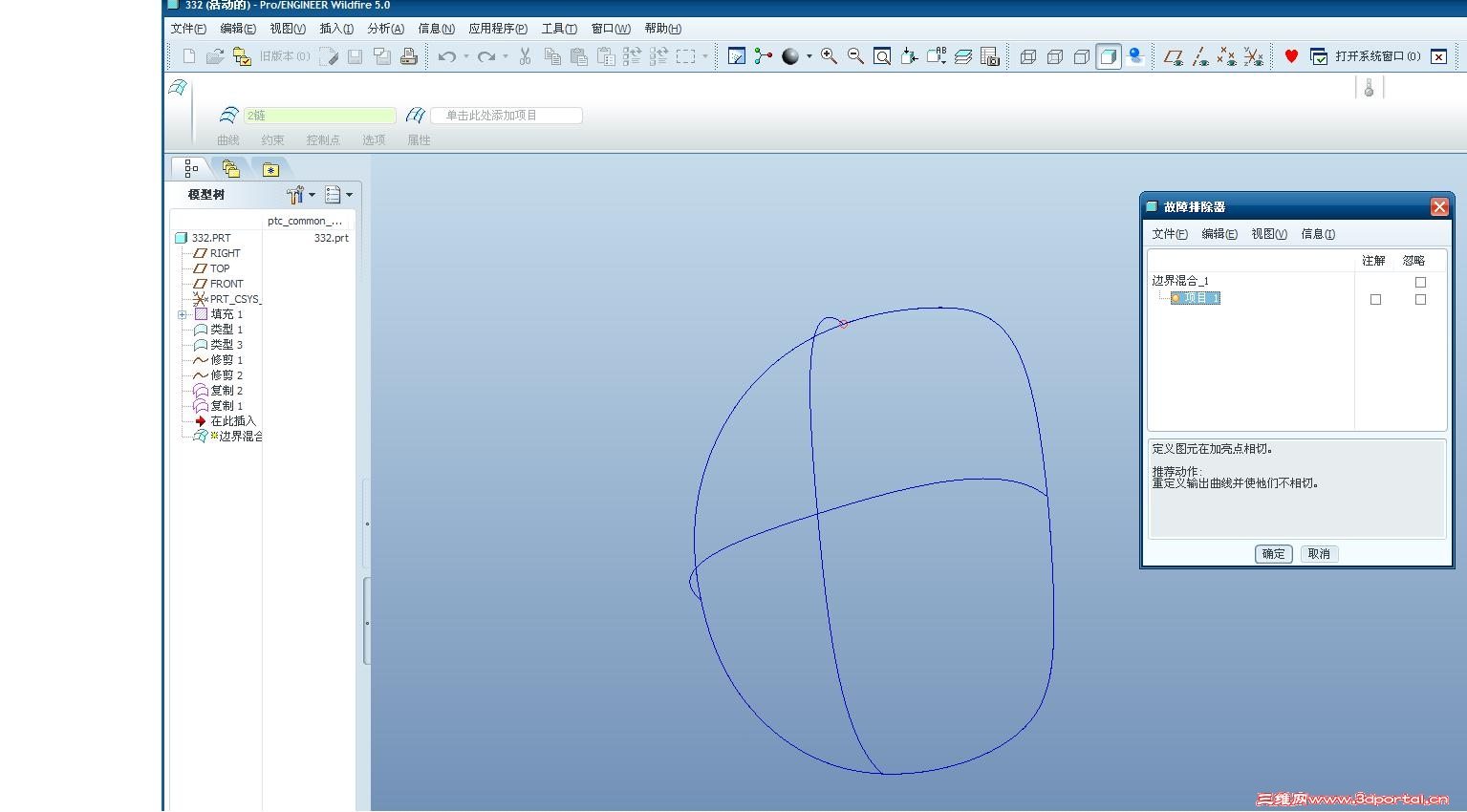1467x812 pixels.
Task: Click the boundary blend feature icon
Action: (178, 88)
